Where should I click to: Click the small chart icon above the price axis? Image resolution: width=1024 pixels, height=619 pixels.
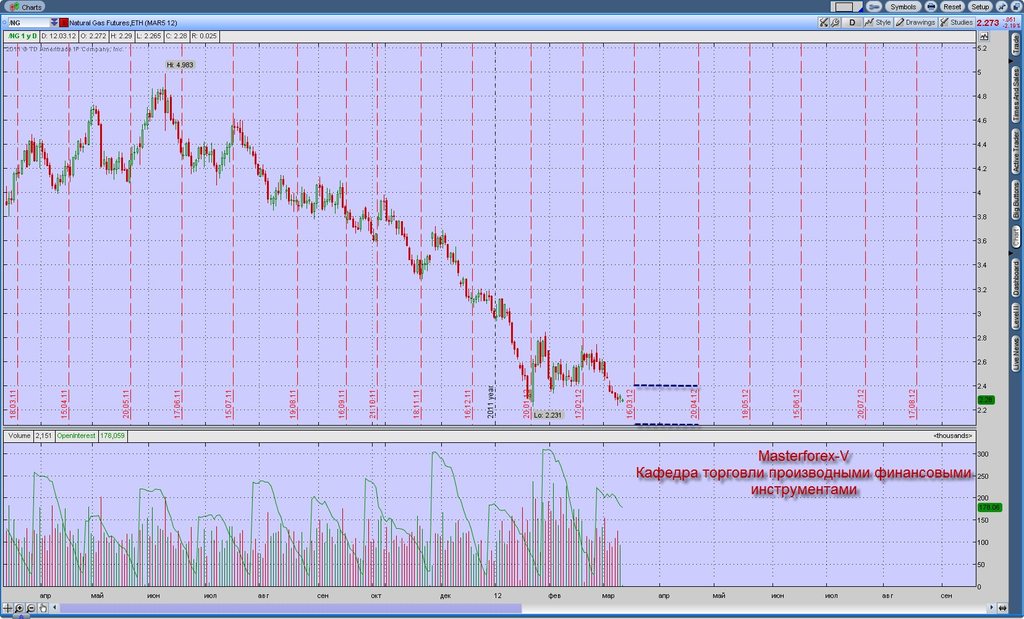click(984, 36)
